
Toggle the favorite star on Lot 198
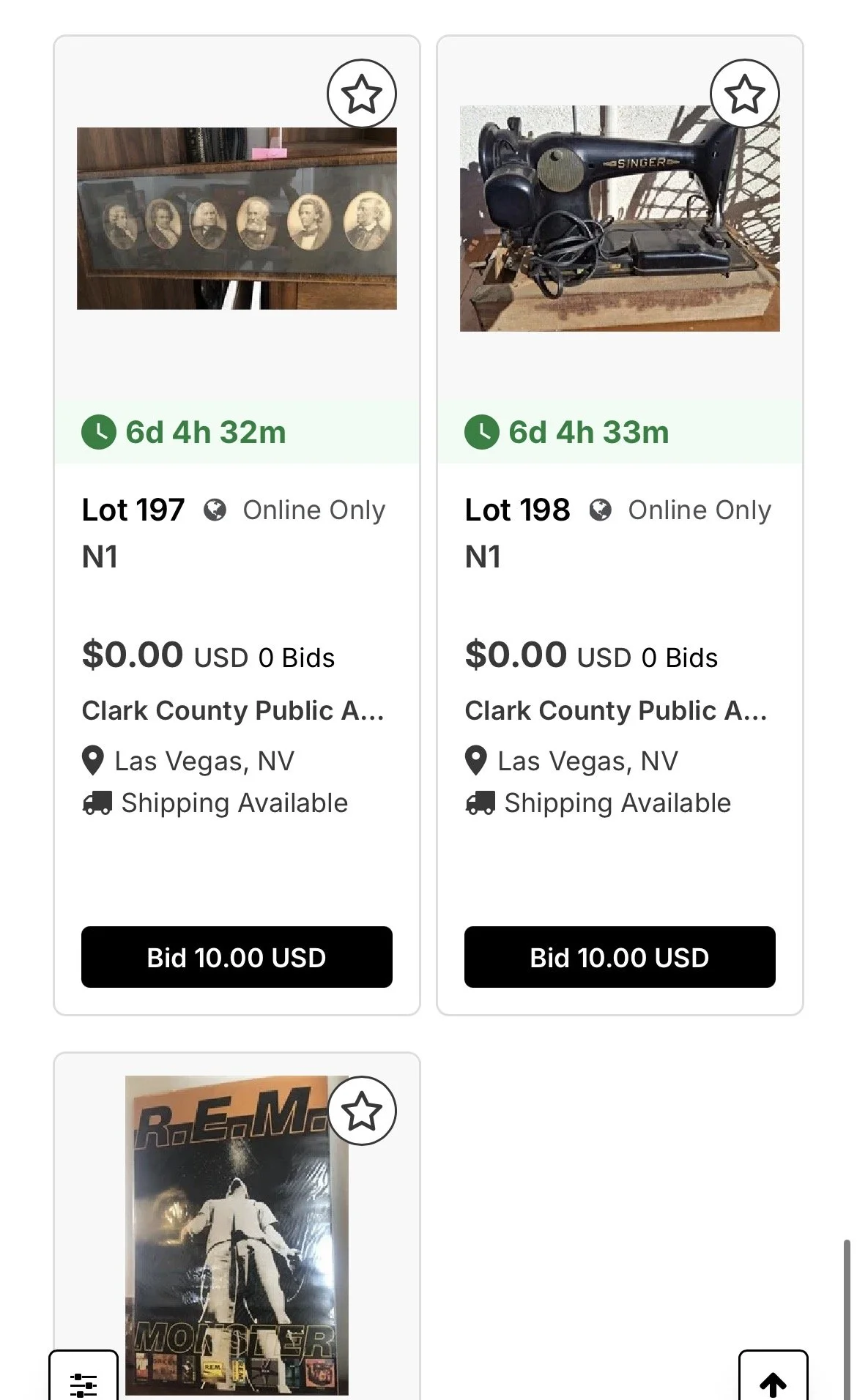click(x=745, y=94)
